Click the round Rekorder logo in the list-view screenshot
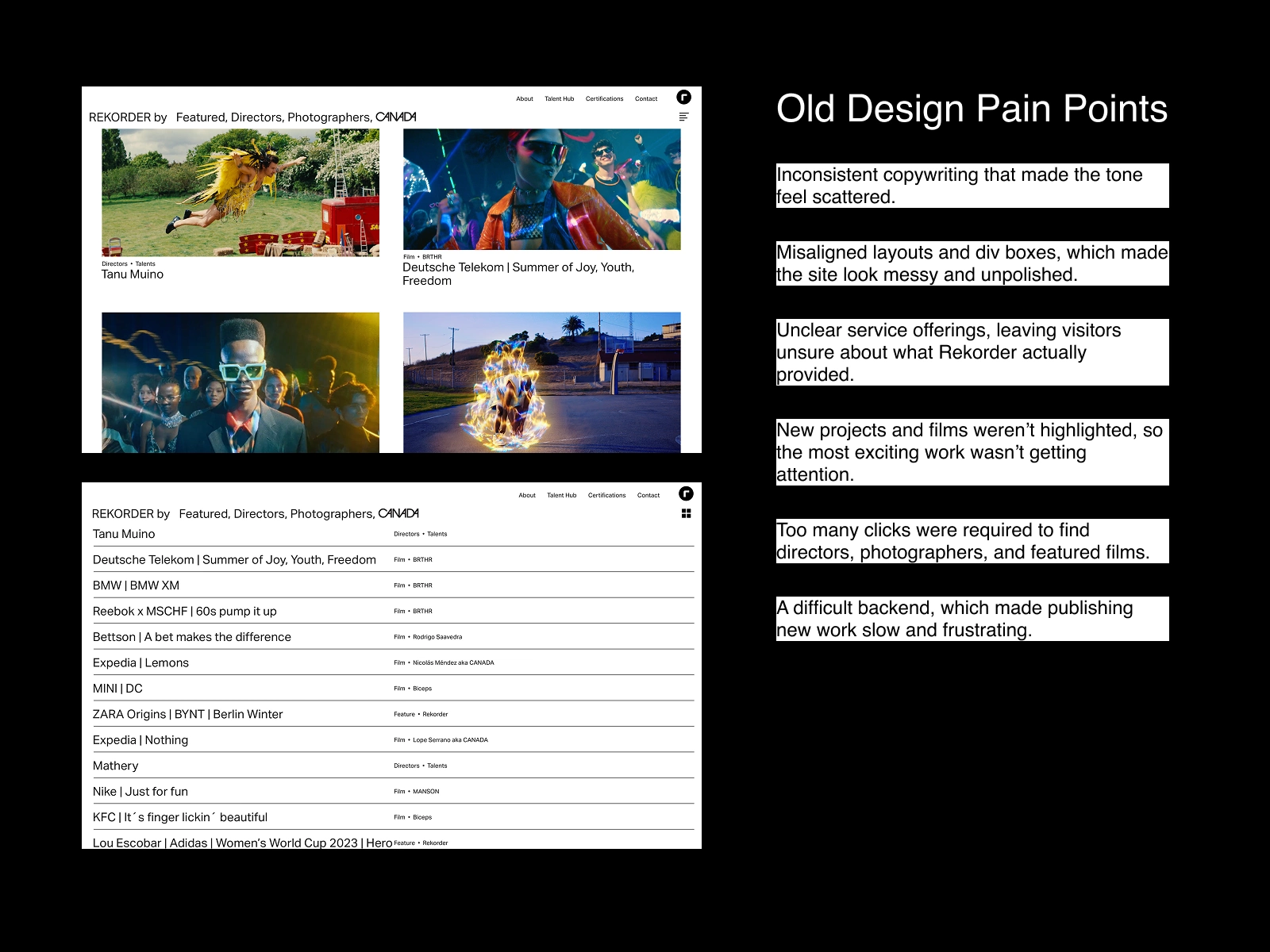The height and width of the screenshot is (952, 1270). [686, 493]
